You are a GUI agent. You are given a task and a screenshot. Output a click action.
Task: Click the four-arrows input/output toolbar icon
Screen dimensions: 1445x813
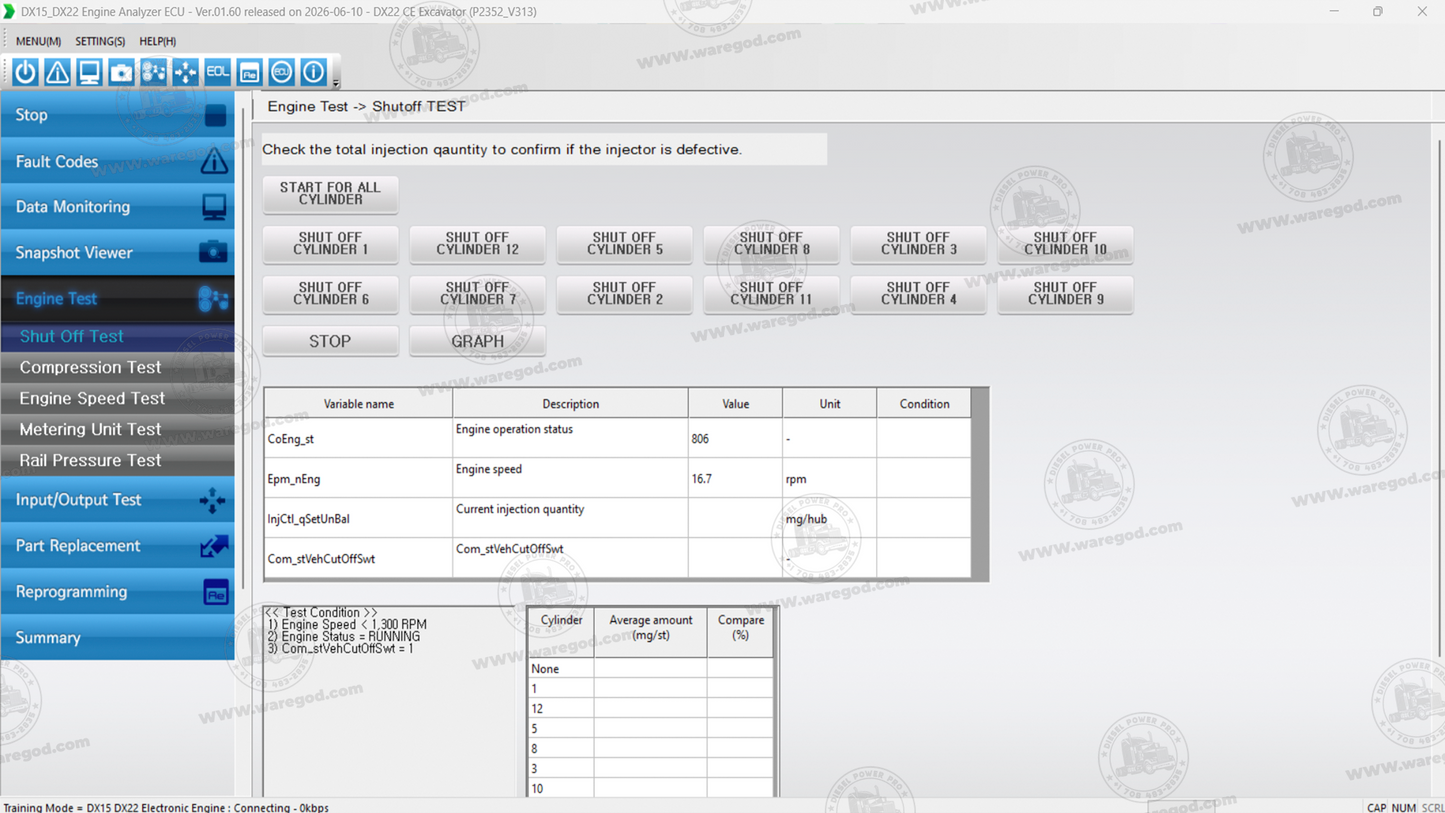pos(185,72)
